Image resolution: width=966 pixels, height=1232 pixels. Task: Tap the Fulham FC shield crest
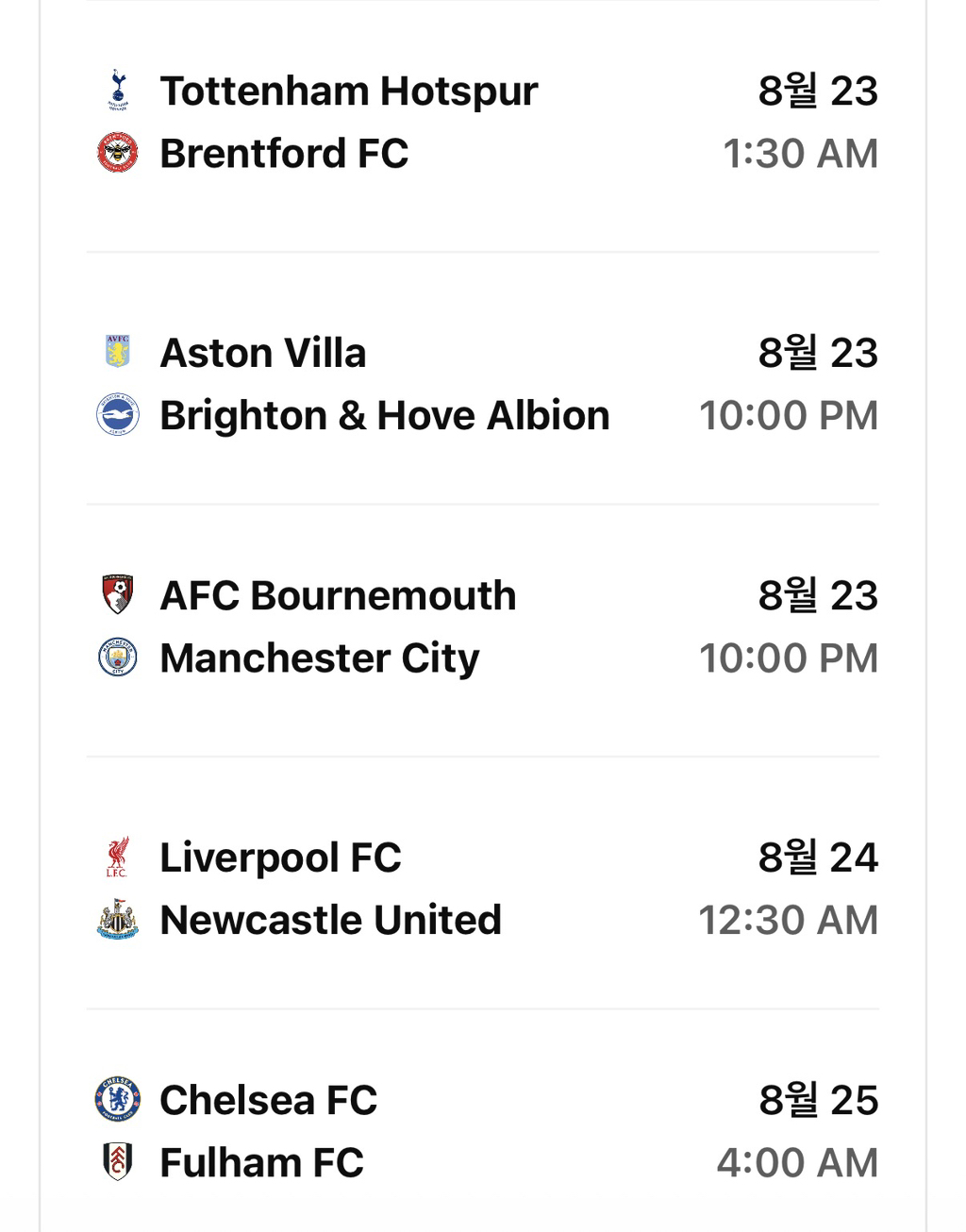[x=118, y=1162]
